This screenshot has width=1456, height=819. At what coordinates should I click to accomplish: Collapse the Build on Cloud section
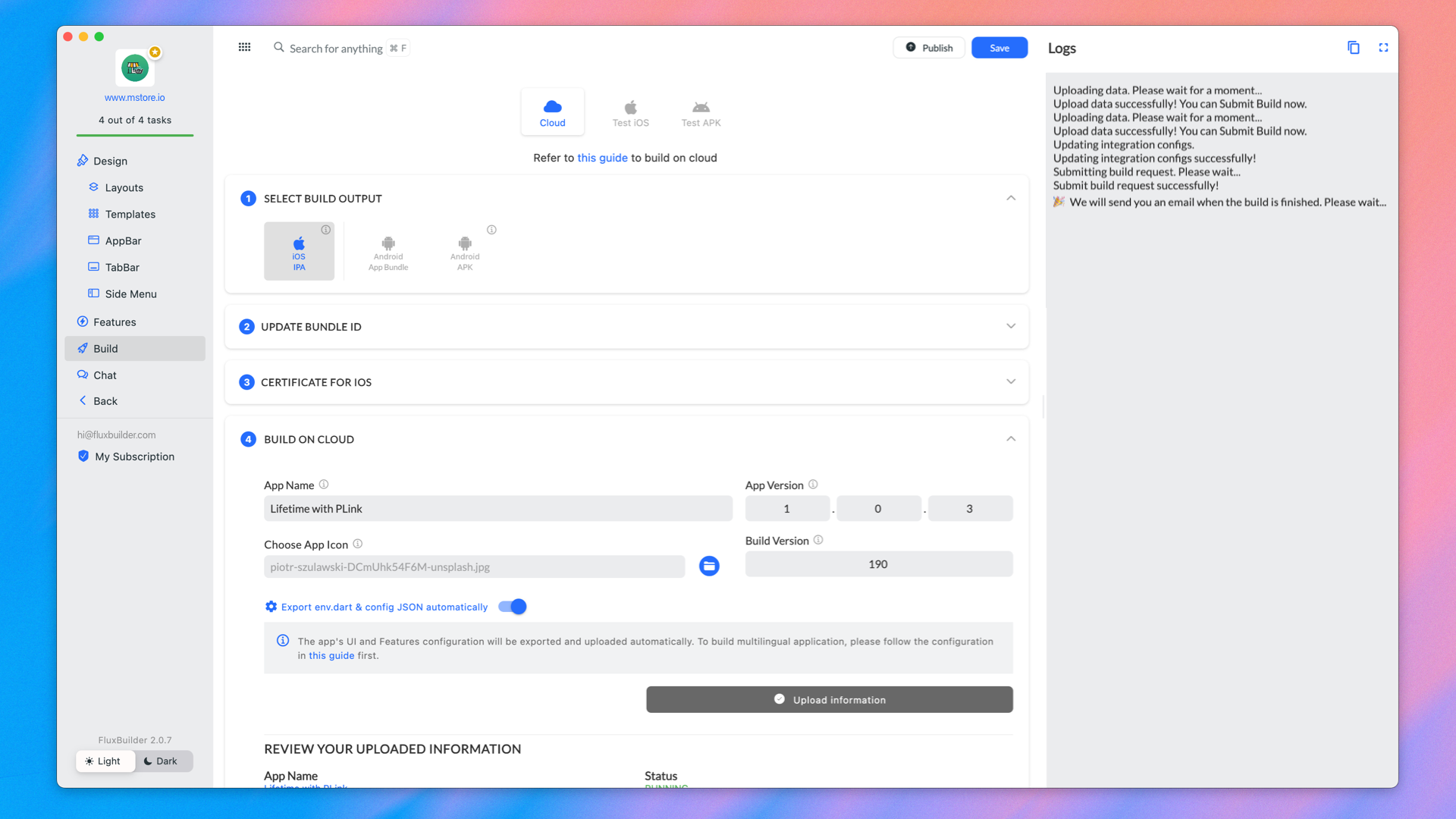pos(1011,438)
